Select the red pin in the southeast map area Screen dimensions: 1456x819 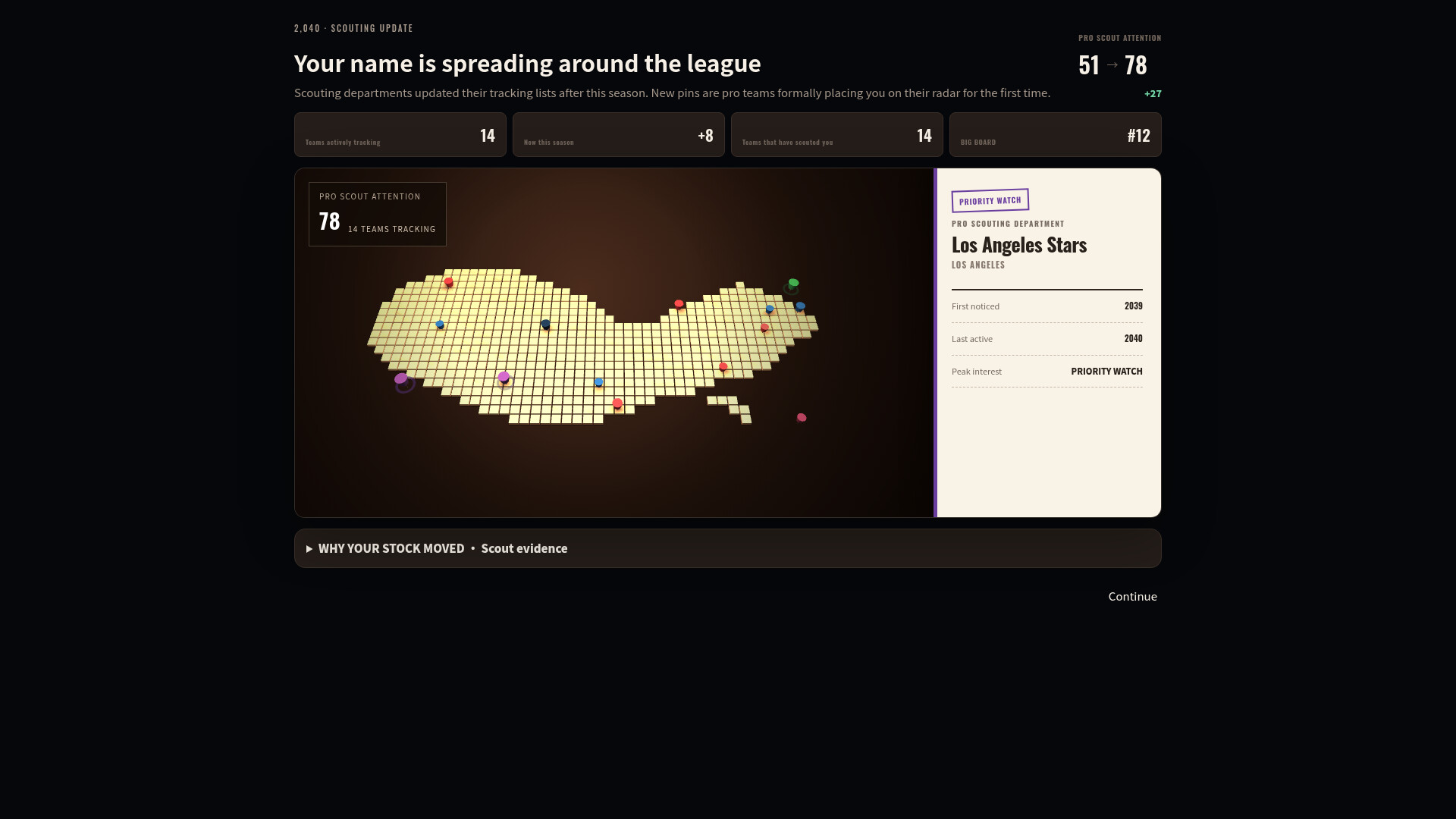[x=723, y=367]
